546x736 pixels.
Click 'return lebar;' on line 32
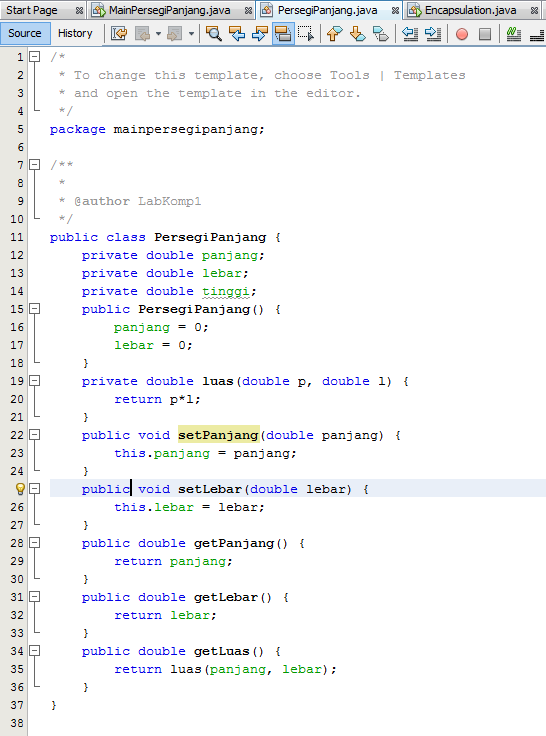[x=165, y=615]
